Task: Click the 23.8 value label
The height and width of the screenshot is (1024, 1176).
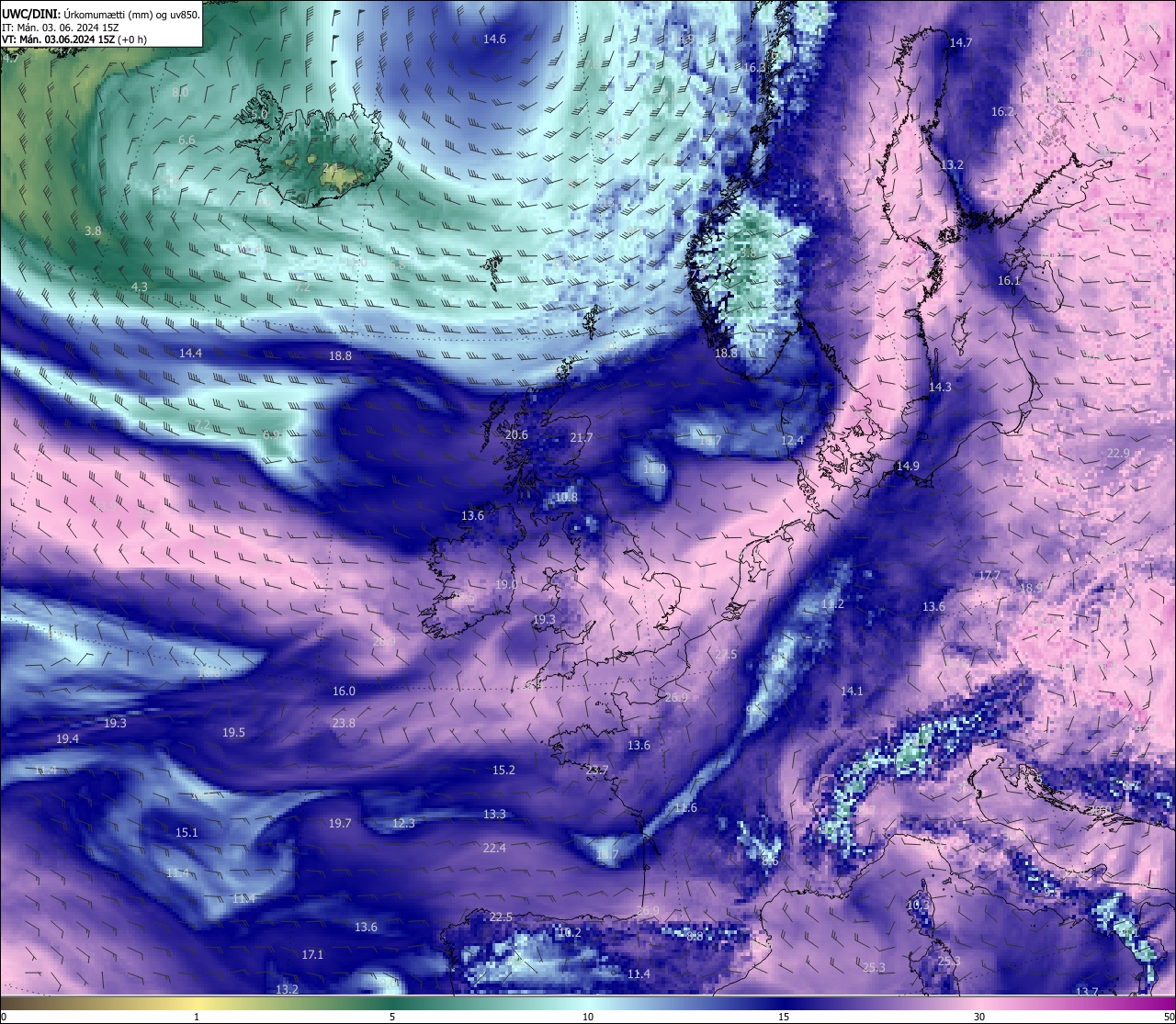Action: click(x=344, y=723)
